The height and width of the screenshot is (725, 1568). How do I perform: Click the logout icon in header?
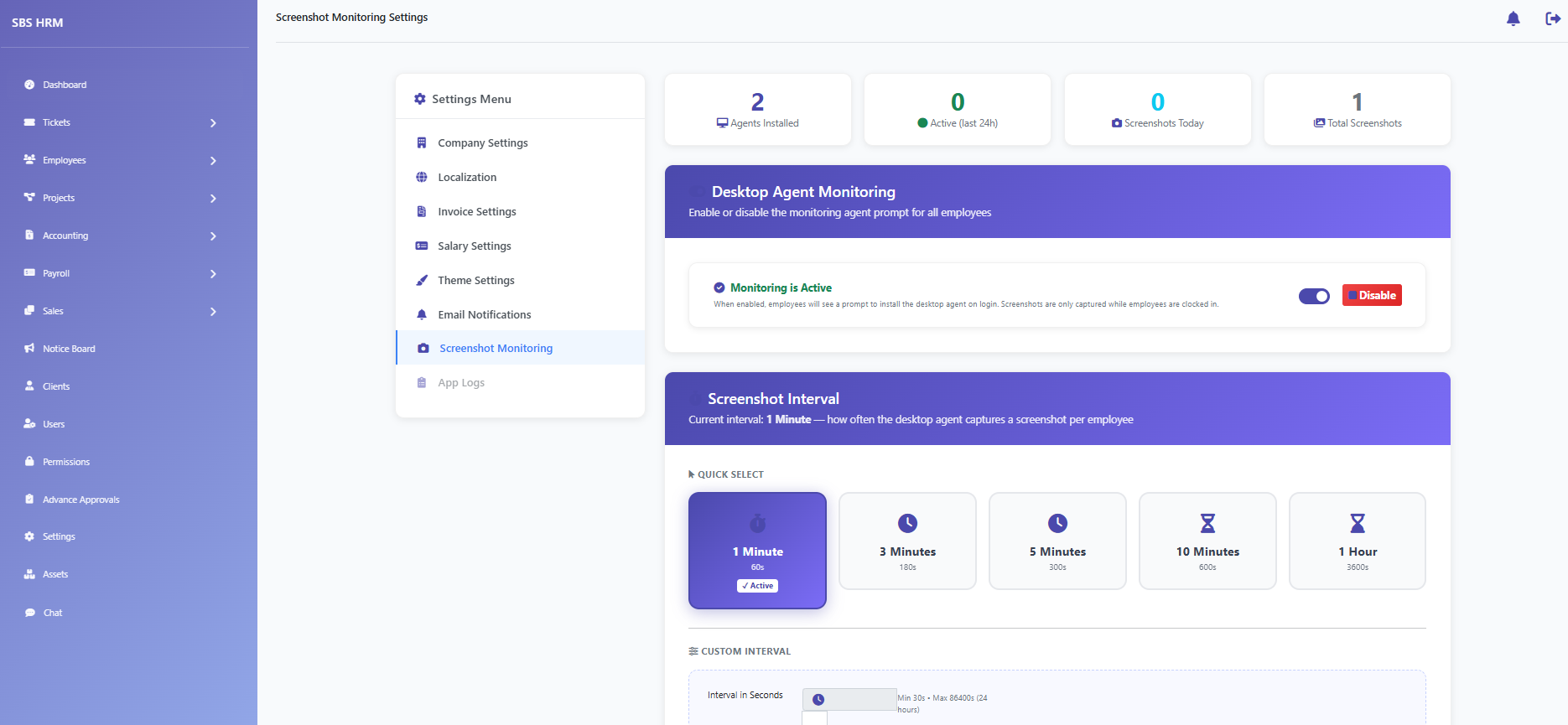(x=1553, y=18)
